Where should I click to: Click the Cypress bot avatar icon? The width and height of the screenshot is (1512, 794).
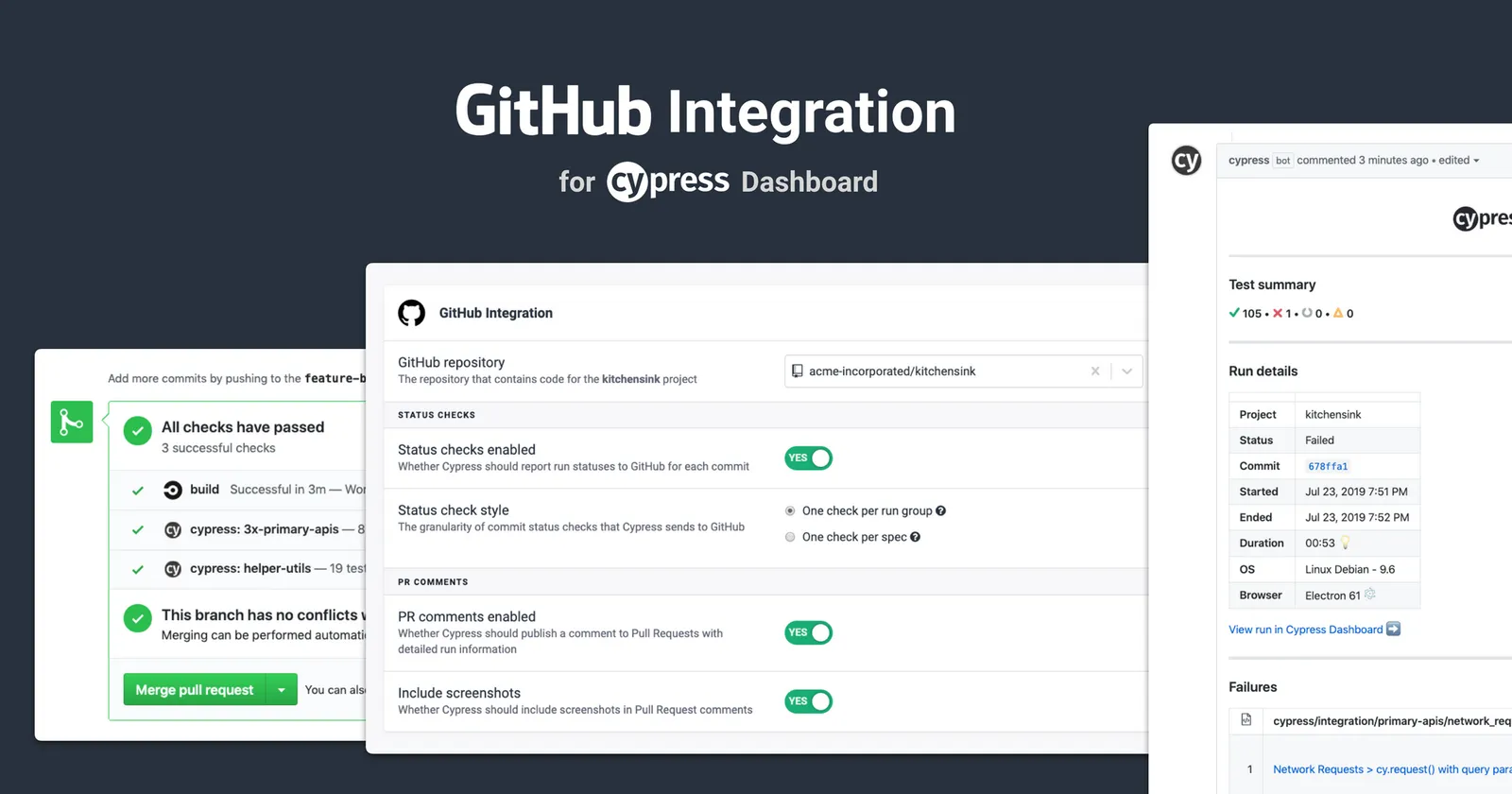pyautogui.click(x=1186, y=161)
